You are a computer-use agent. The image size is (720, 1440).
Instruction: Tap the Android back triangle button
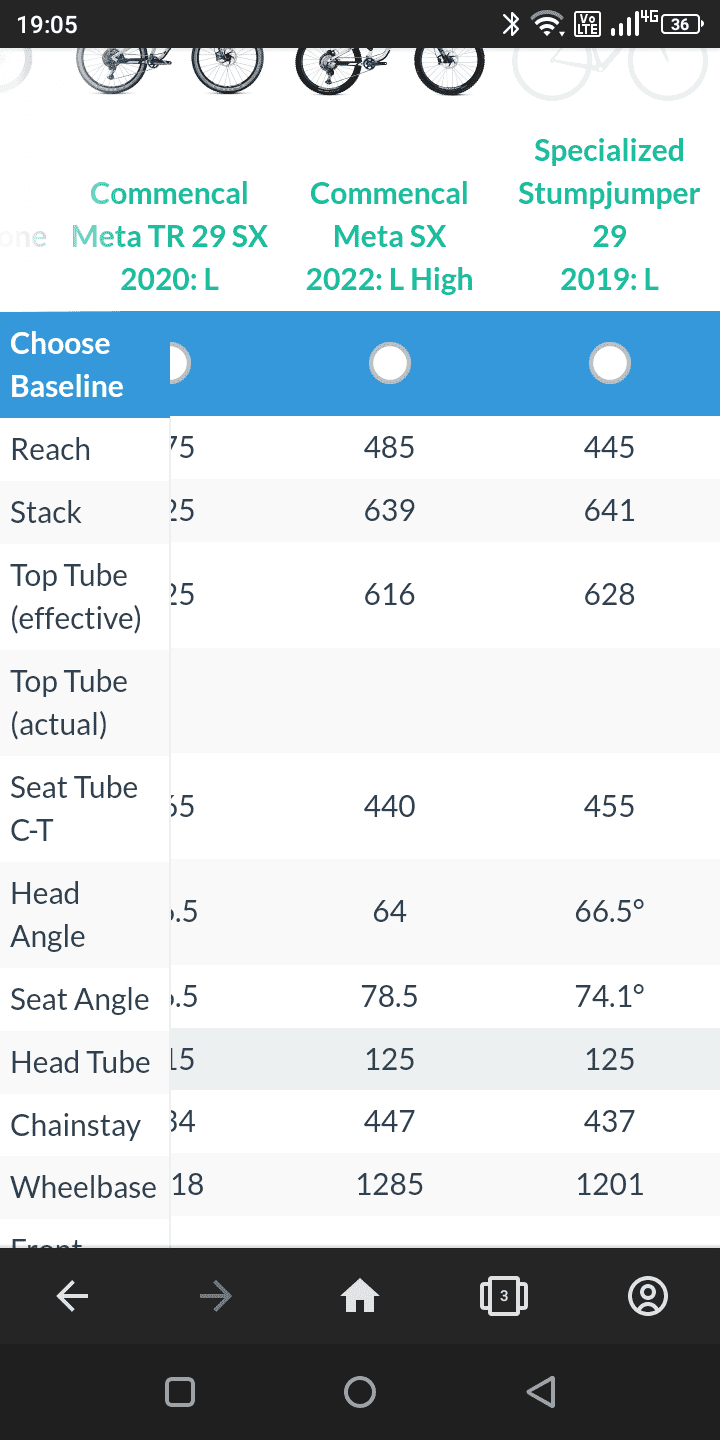pyautogui.click(x=540, y=1392)
